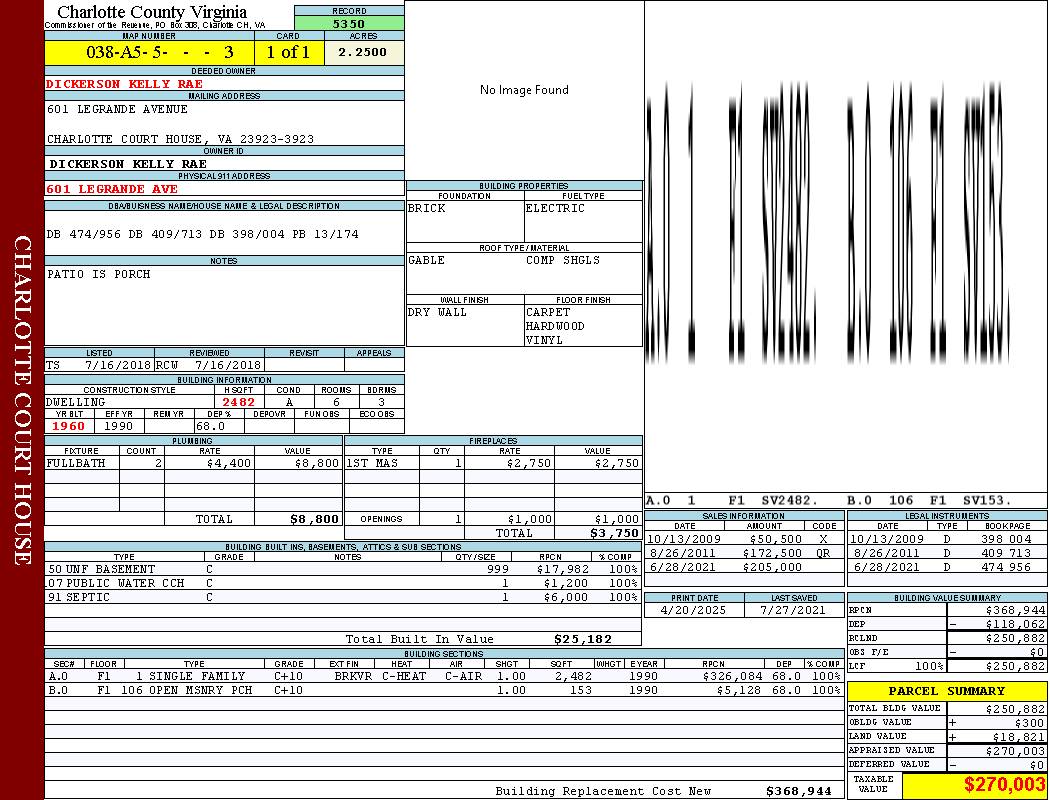Screen dimensions: 1050x800
Task: Select legal instrument book/page 474 956
Action: click(1008, 567)
